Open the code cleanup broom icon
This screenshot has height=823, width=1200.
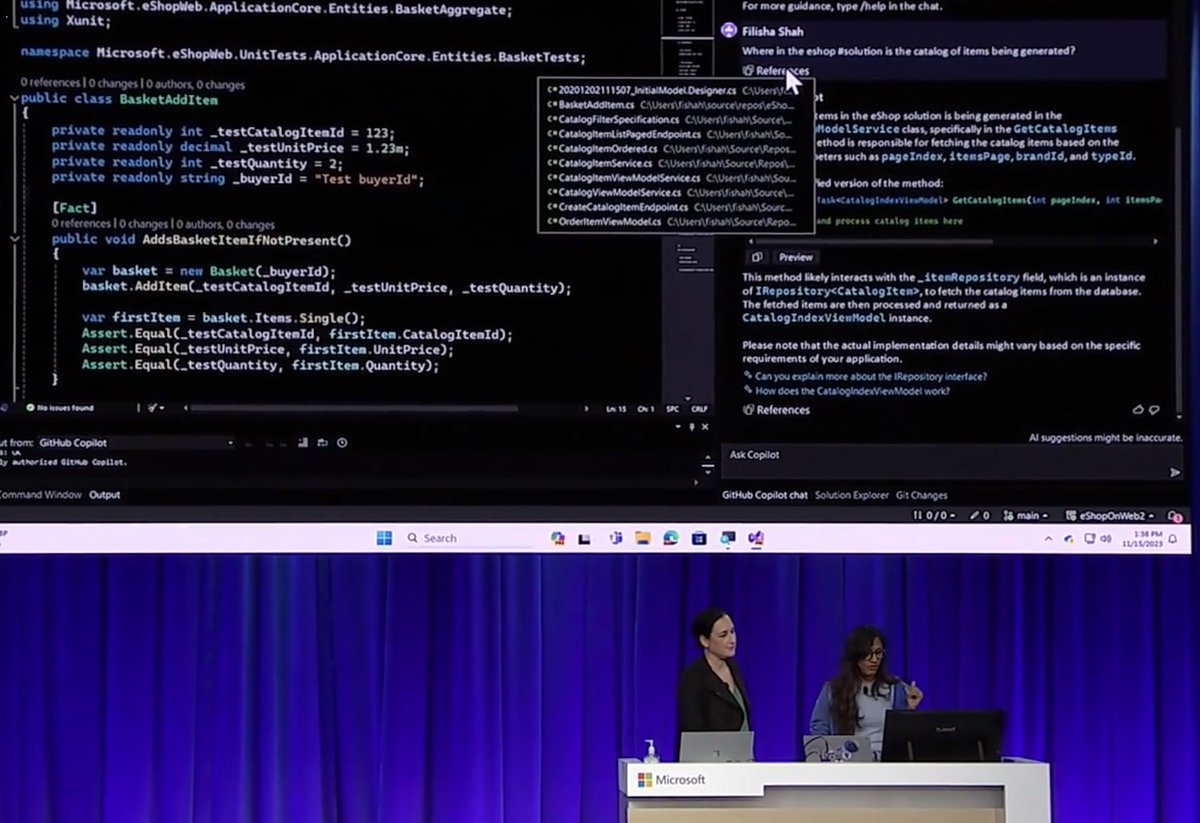153,408
